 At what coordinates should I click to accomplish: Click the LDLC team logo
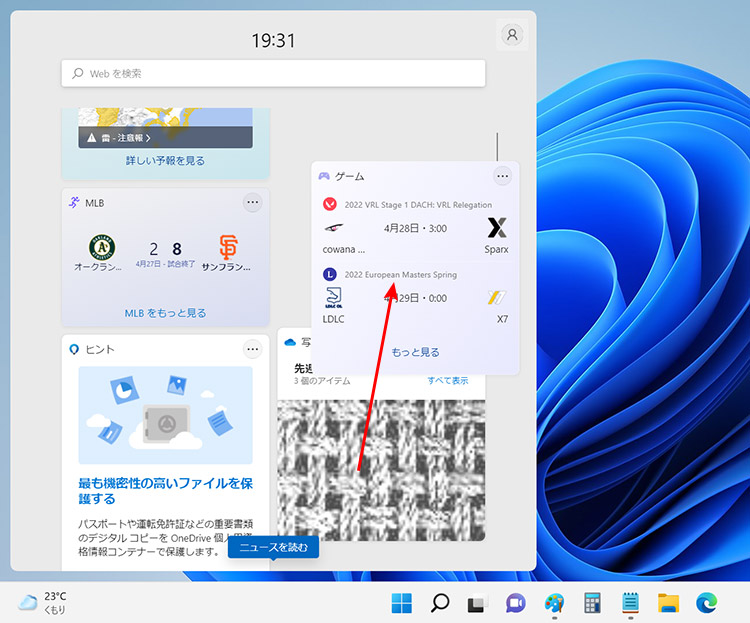tap(334, 297)
